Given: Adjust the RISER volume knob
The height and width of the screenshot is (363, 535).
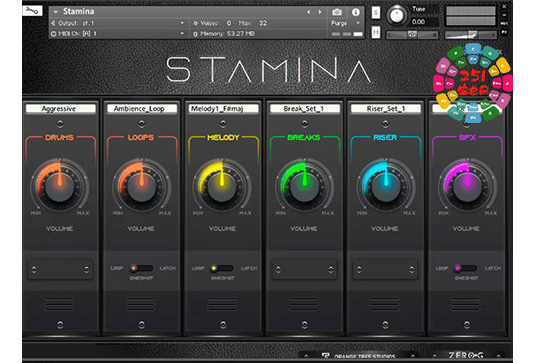Looking at the screenshot, I should click(x=386, y=186).
